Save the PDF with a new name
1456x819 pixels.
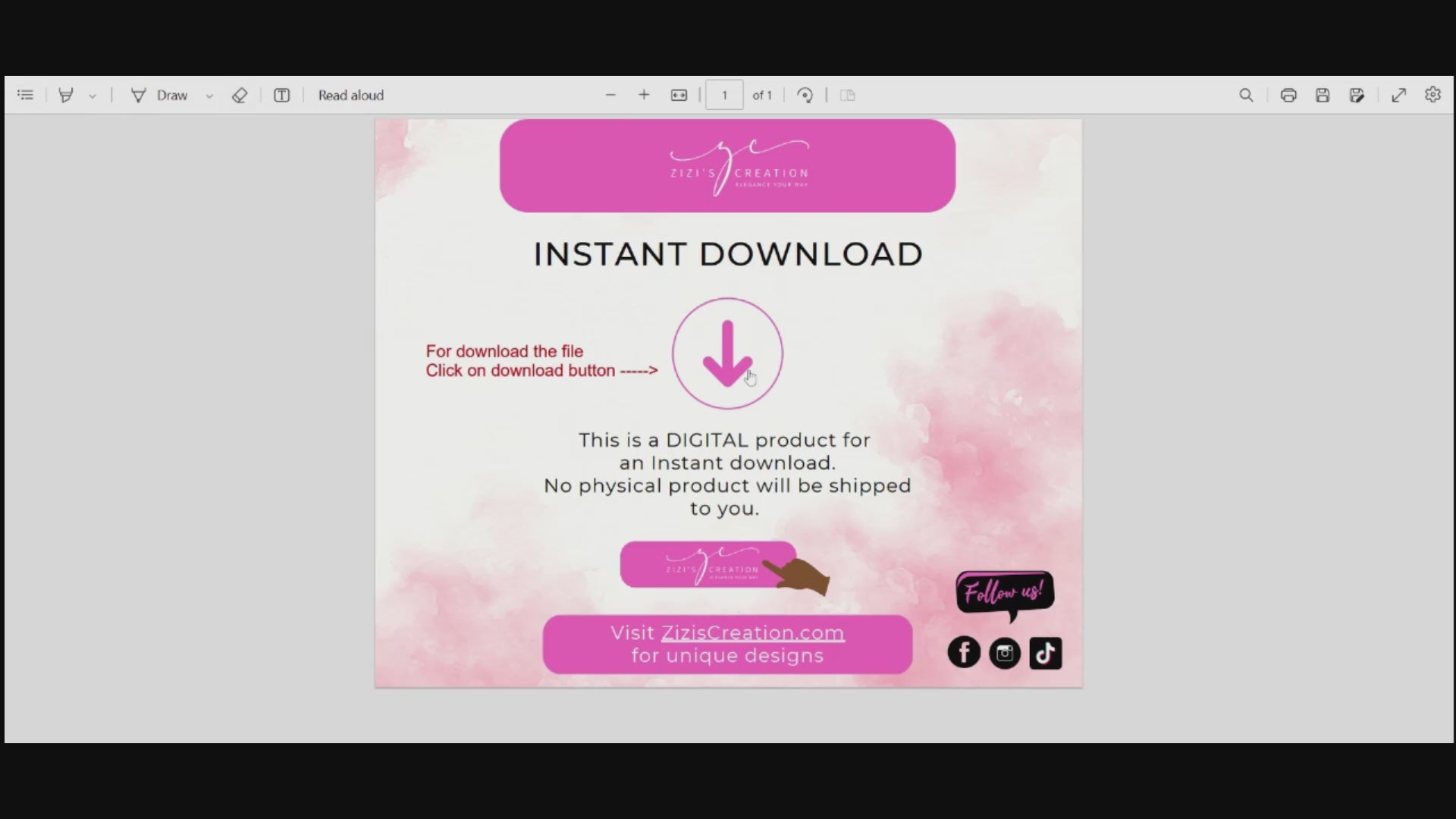[x=1357, y=95]
